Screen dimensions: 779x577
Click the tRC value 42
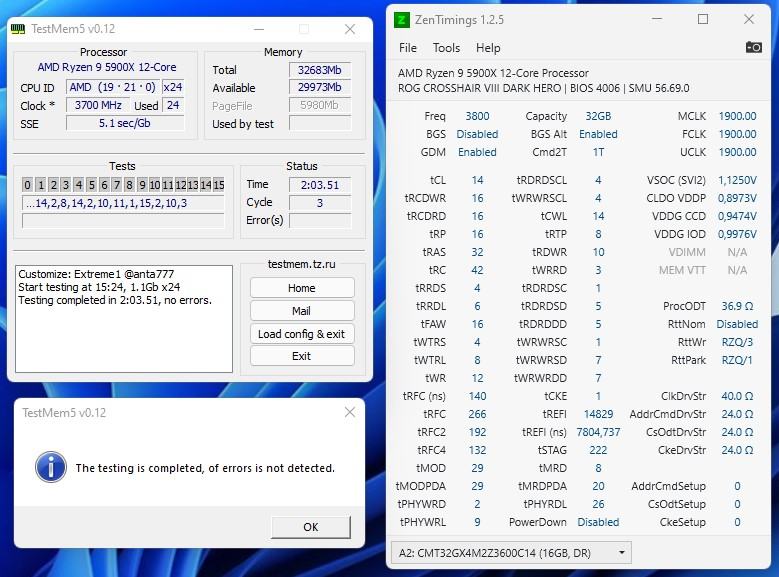coord(477,270)
